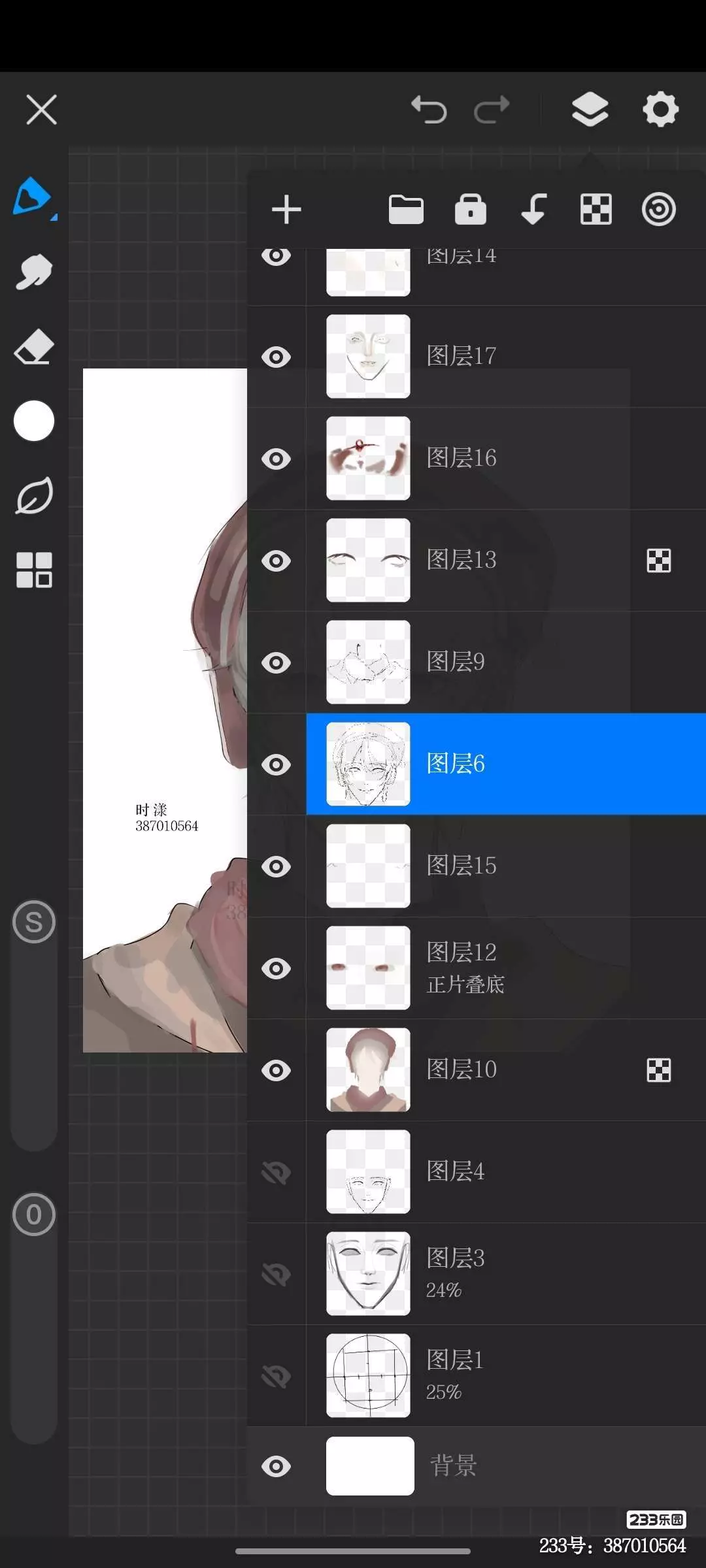The image size is (706, 1568).
Task: Toggle visibility of 背景 layer
Action: click(x=277, y=1466)
